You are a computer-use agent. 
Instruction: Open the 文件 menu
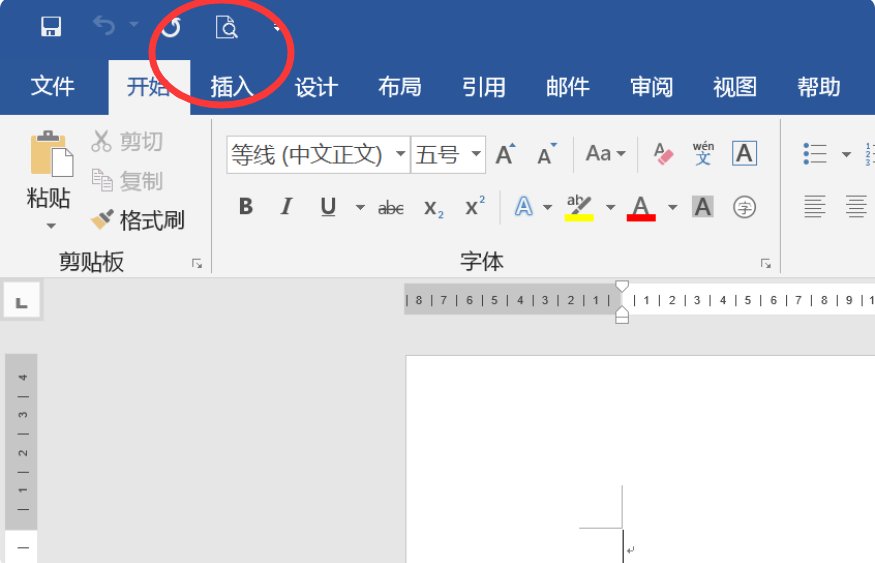point(52,86)
